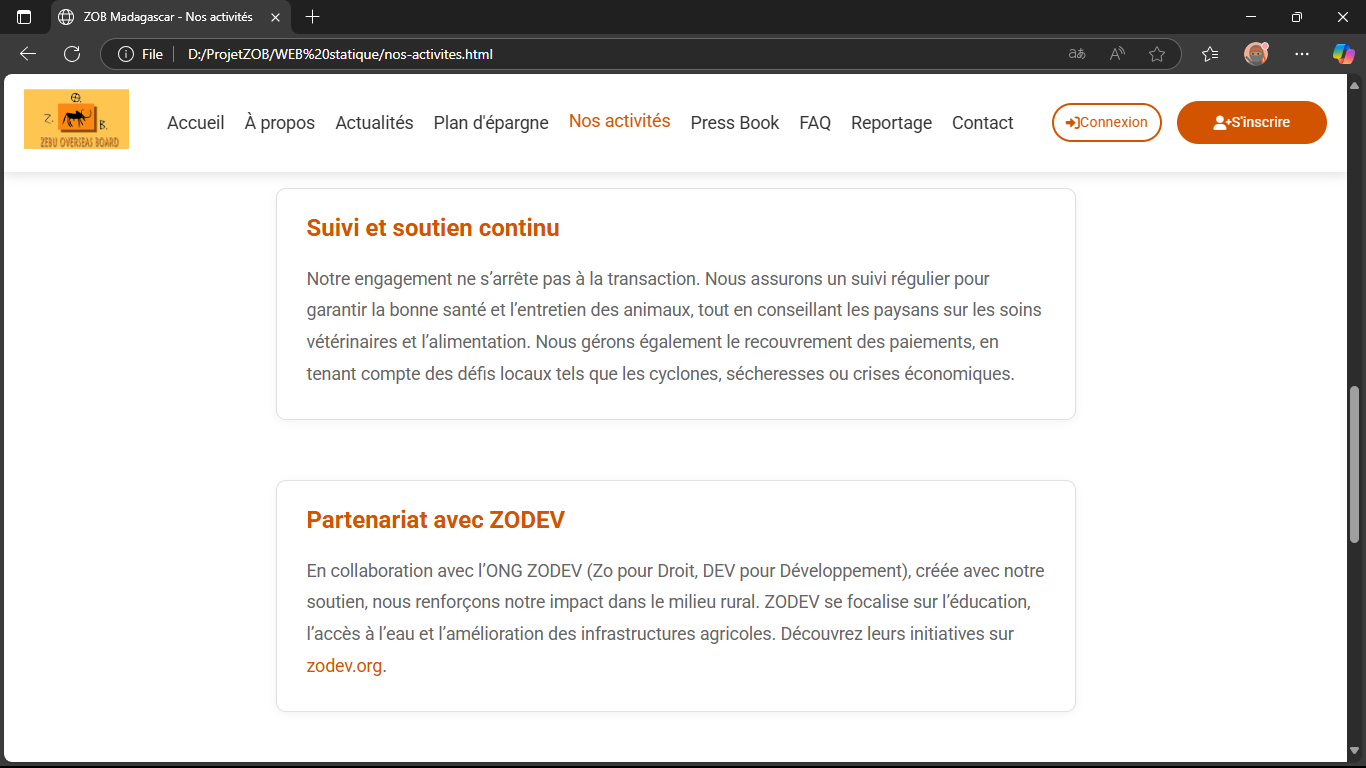Screen dimensions: 1366x768
Task: Minimize the browser window
Action: tap(1251, 17)
